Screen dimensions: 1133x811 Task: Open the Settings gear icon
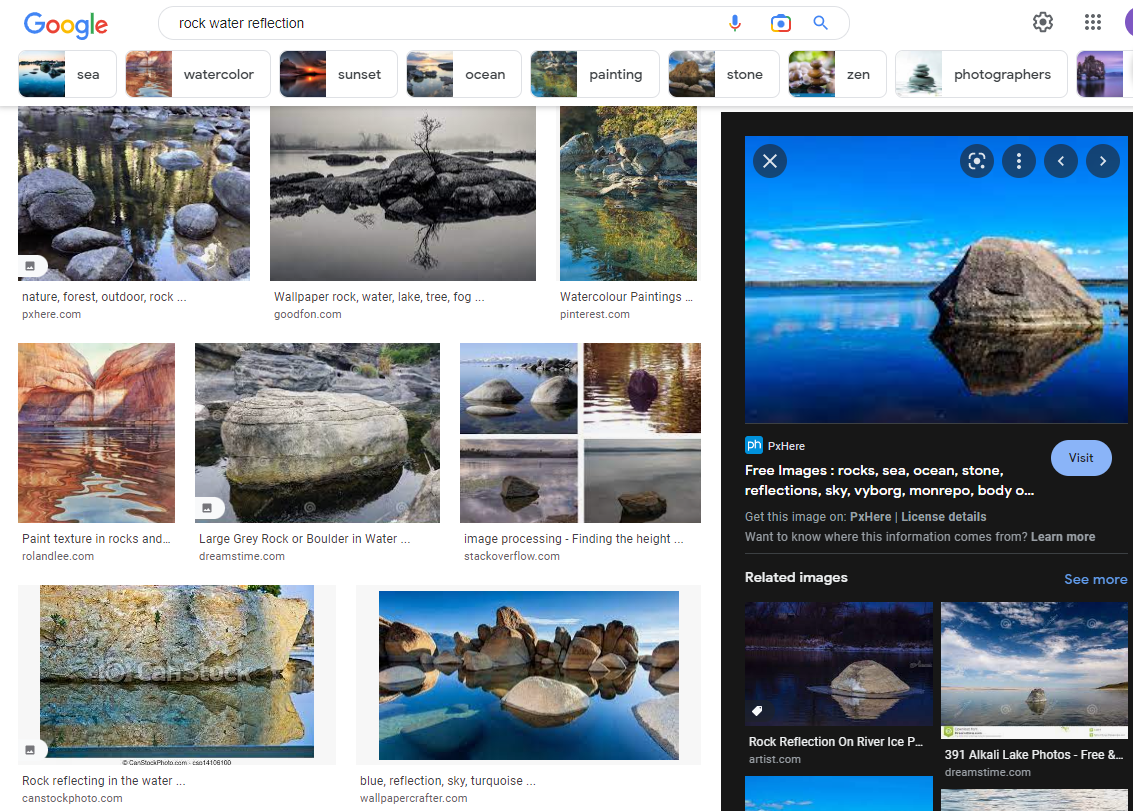(x=1043, y=22)
